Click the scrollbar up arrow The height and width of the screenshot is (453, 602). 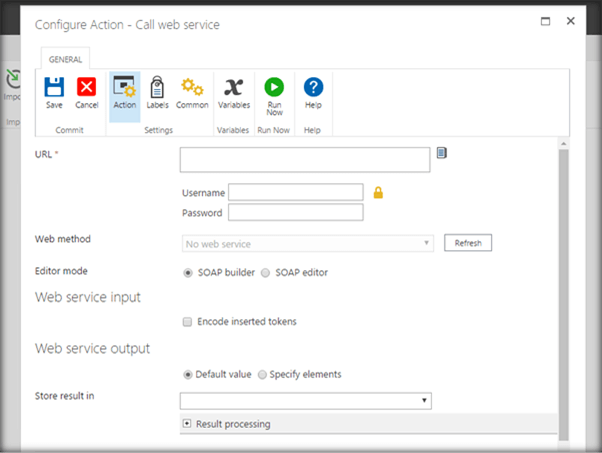point(564,144)
